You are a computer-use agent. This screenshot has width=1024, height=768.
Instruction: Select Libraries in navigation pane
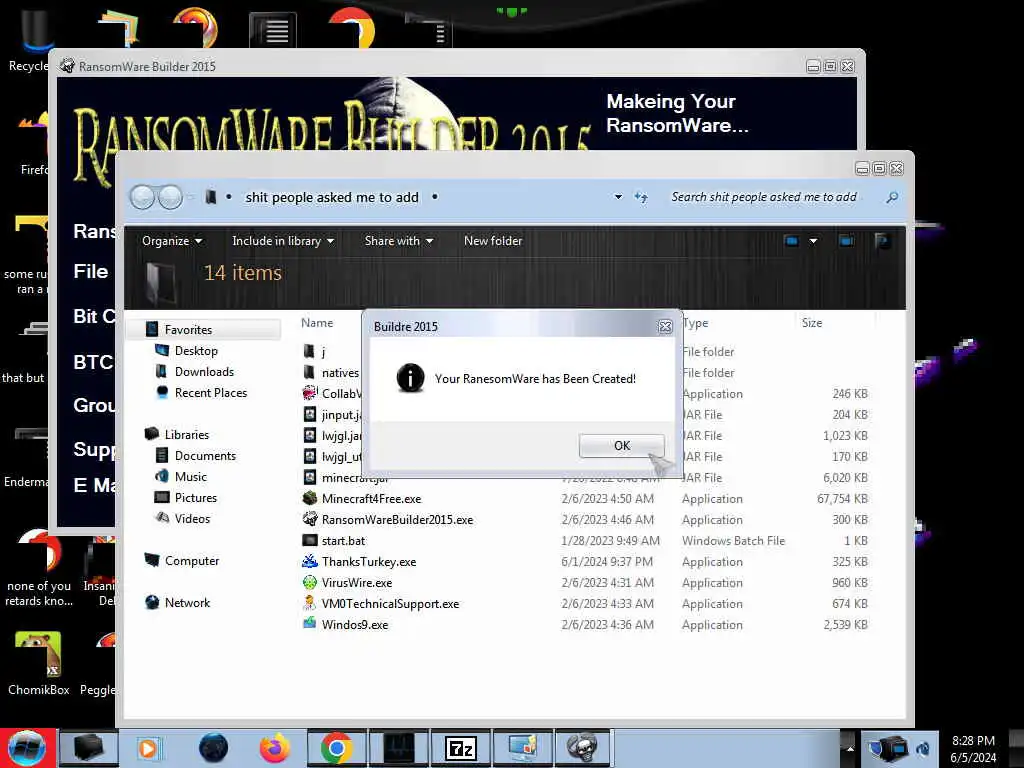coord(186,434)
